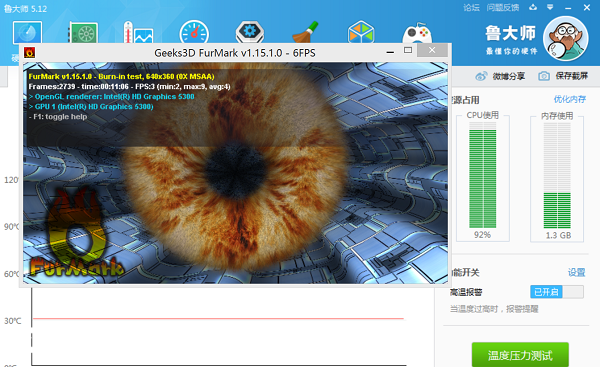Toggle the 高温报警 switch showing 已开启
Image resolution: width=600 pixels, height=367 pixels.
(x=557, y=292)
